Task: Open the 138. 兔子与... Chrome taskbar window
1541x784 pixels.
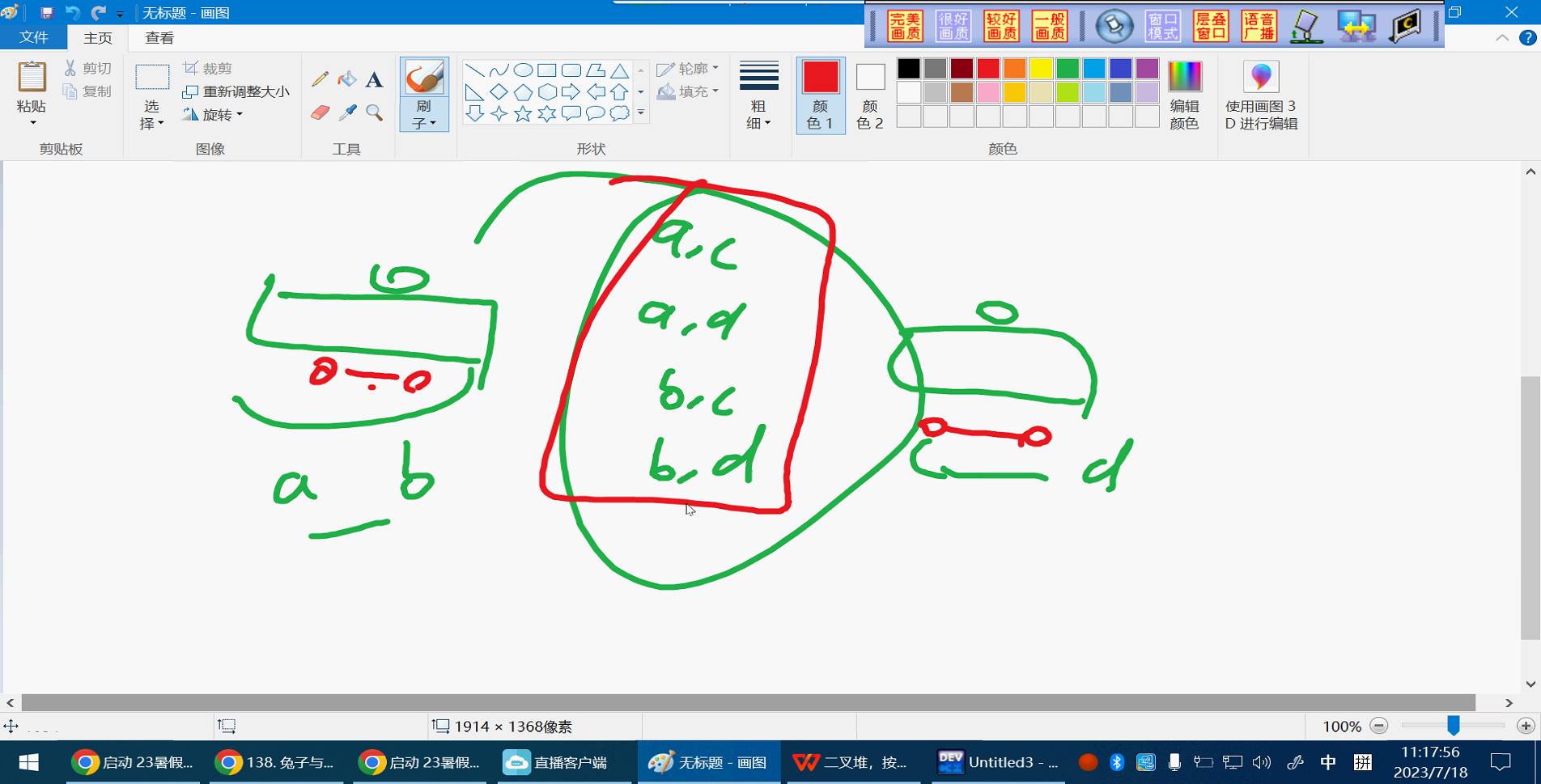Action: point(276,762)
